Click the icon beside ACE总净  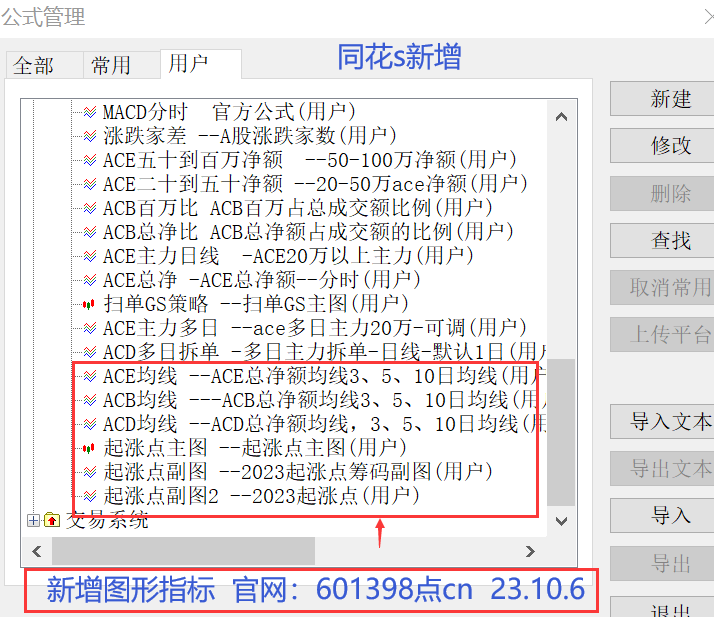90,280
